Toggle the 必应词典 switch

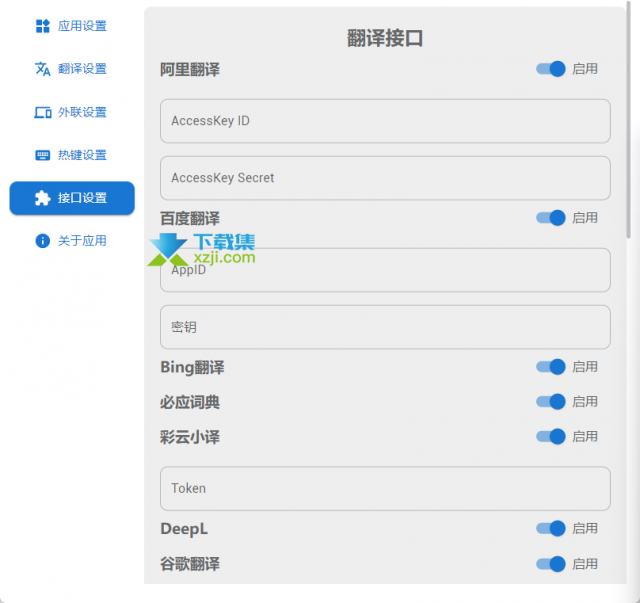coord(551,402)
